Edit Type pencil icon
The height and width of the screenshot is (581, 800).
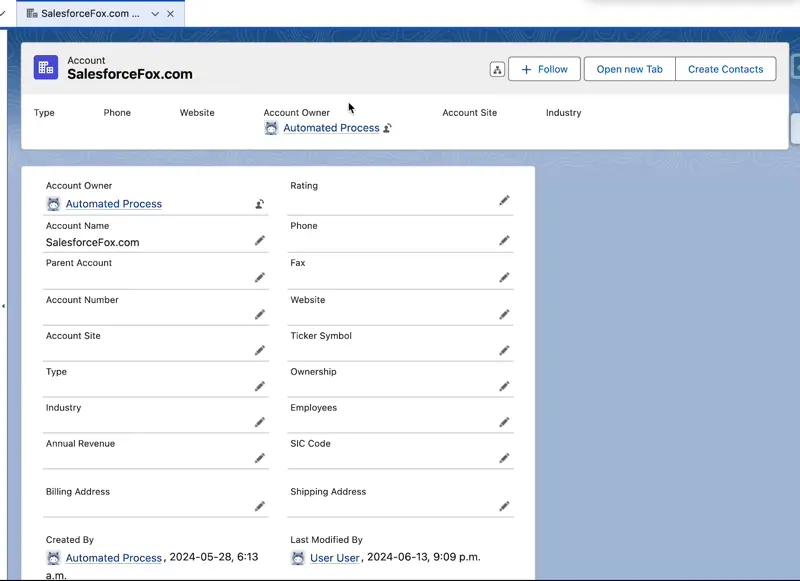pos(260,387)
